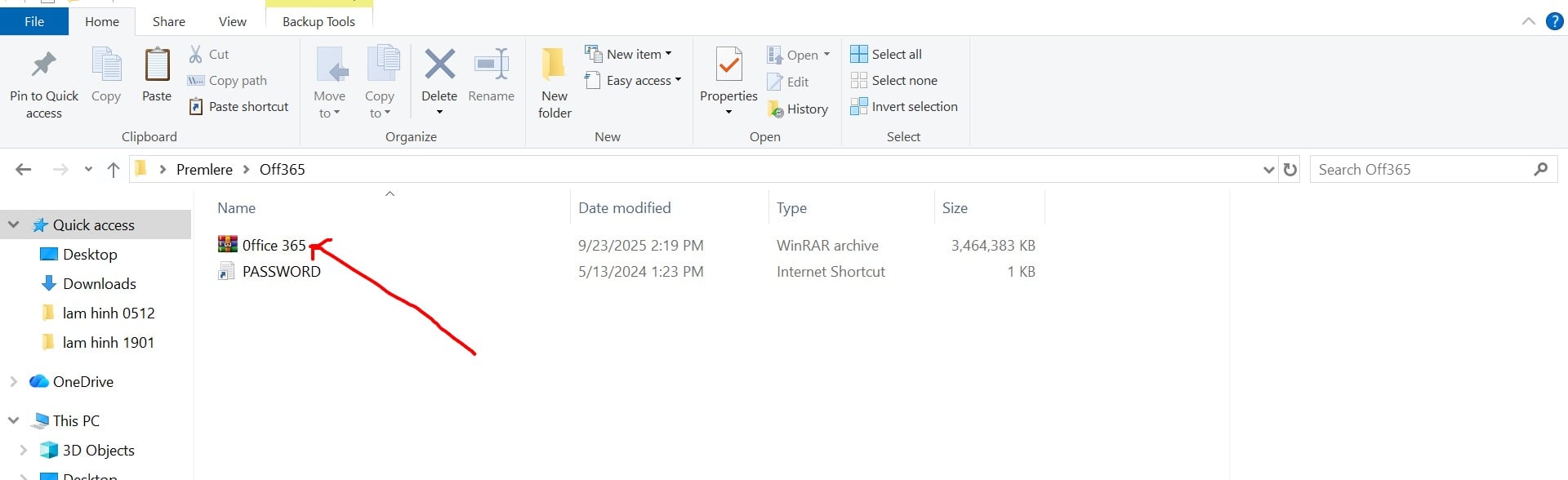
Task: Sort files by Date modified column
Action: coord(624,208)
